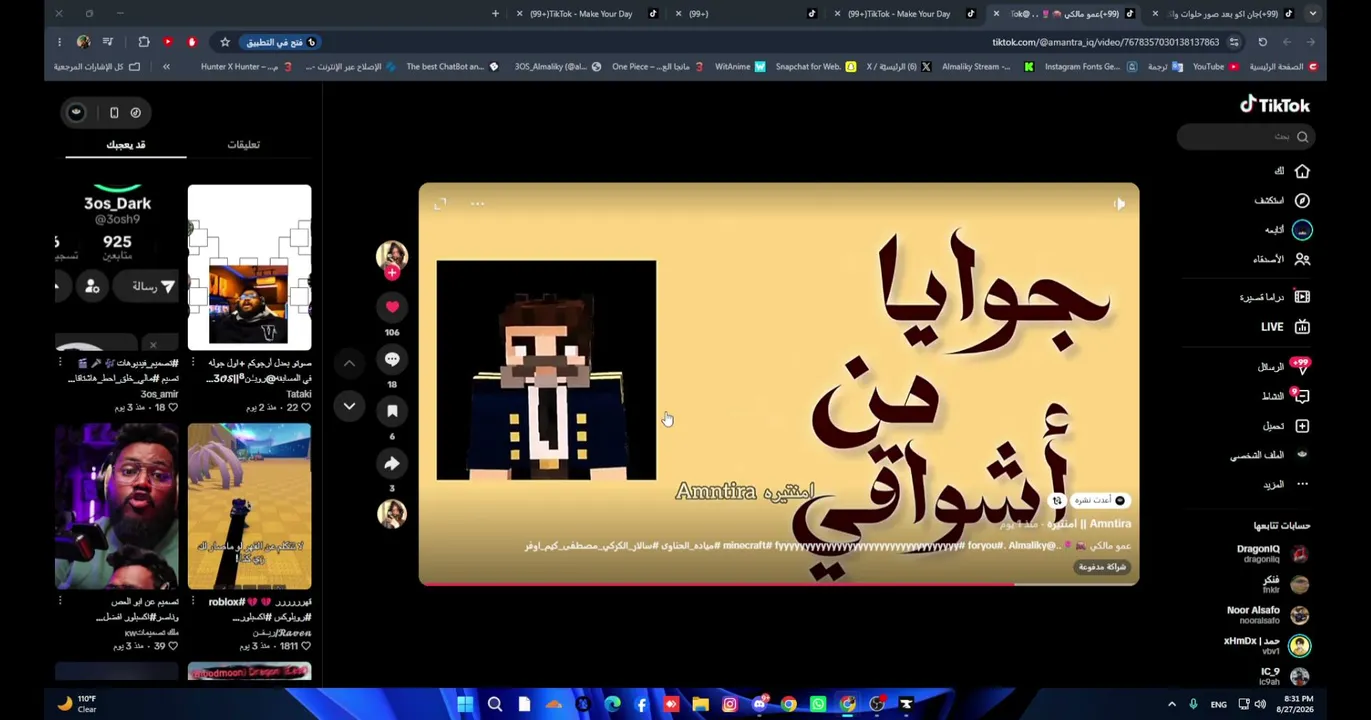This screenshot has height=720, width=1371.
Task: Share the video with the arrow icon
Action: coord(392,463)
